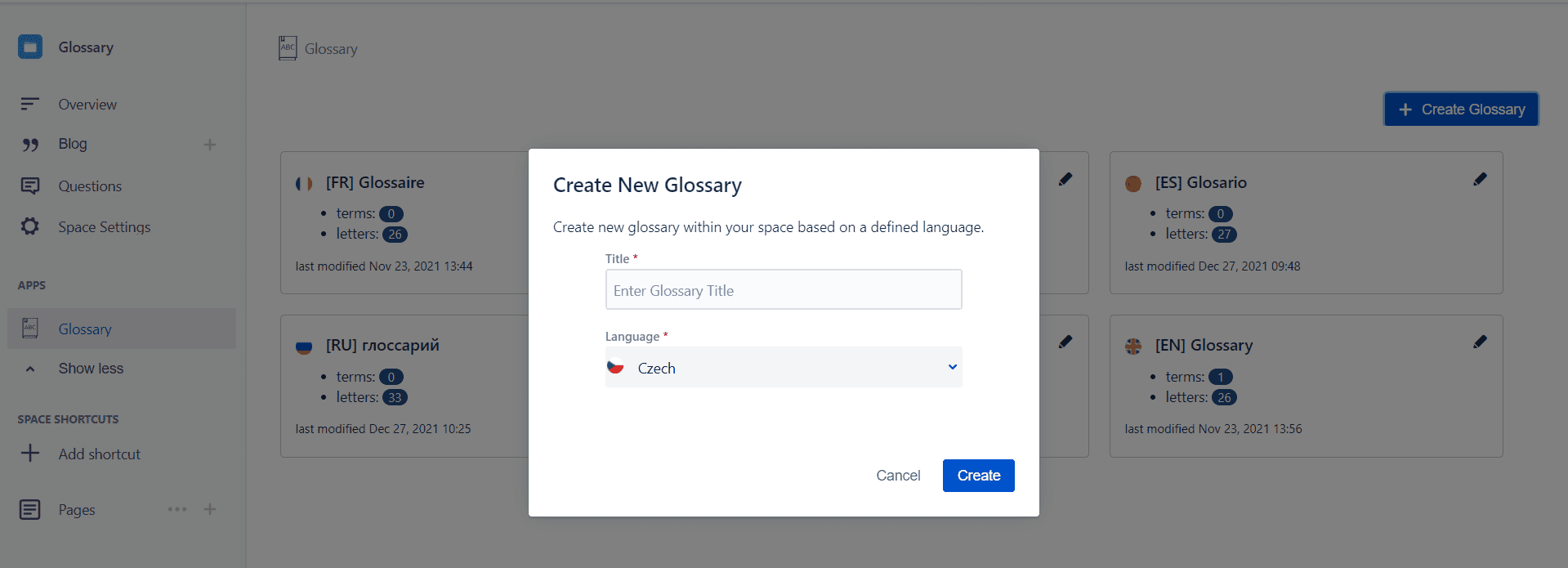Viewport: 1568px width, 568px height.
Task: Add a new blog post with the plus icon
Action: click(210, 144)
